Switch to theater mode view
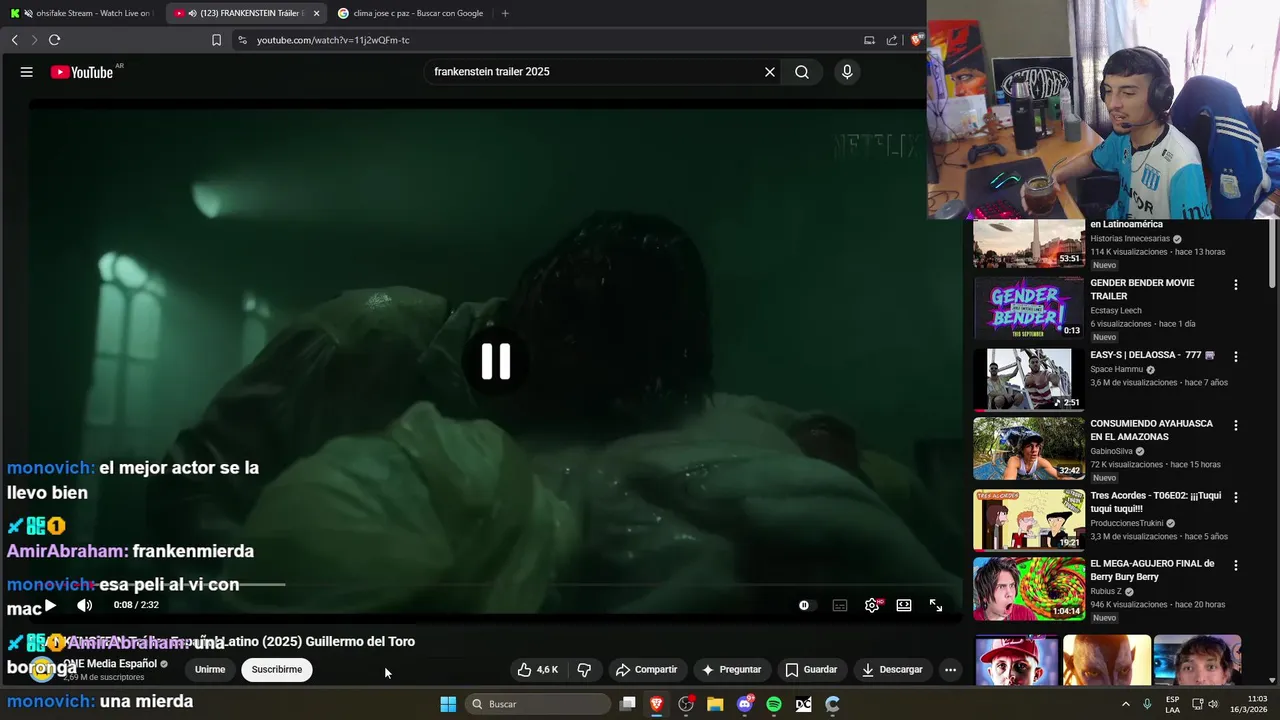 904,605
